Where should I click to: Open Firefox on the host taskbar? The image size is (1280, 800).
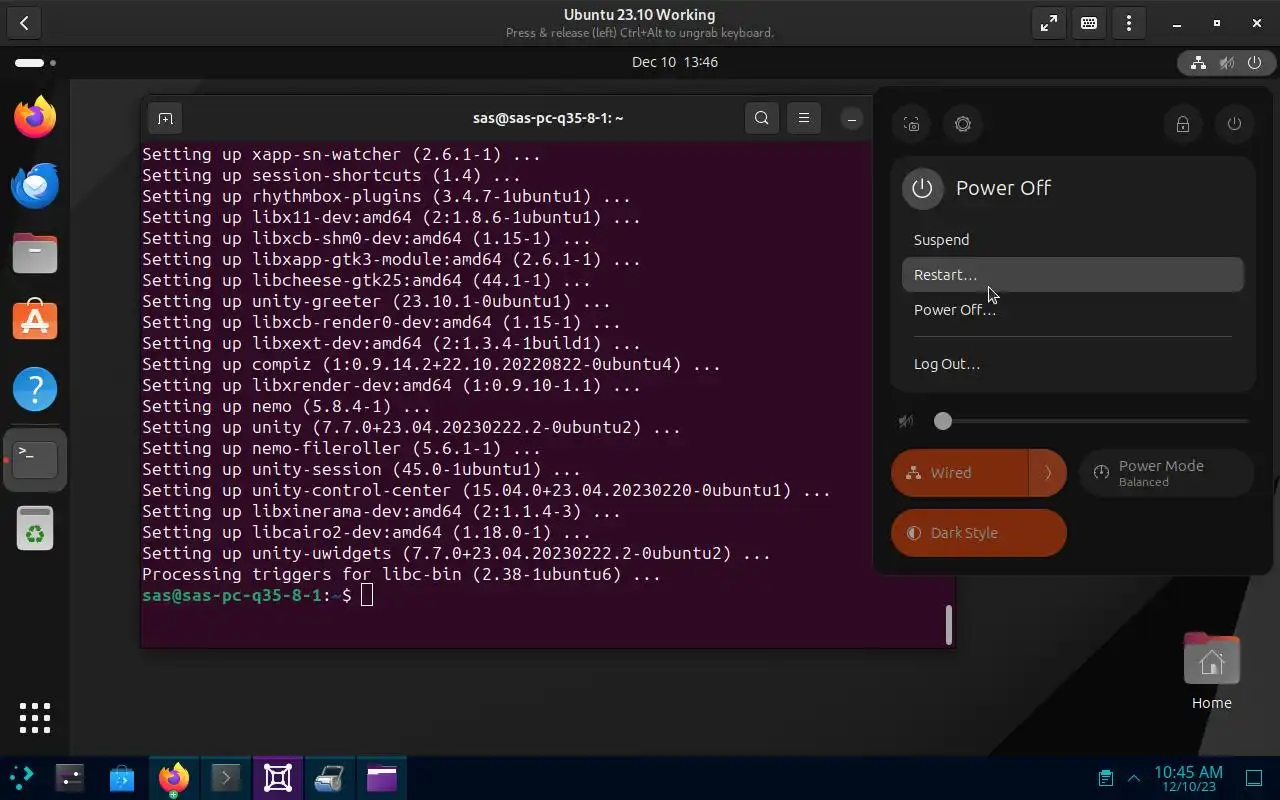(174, 777)
